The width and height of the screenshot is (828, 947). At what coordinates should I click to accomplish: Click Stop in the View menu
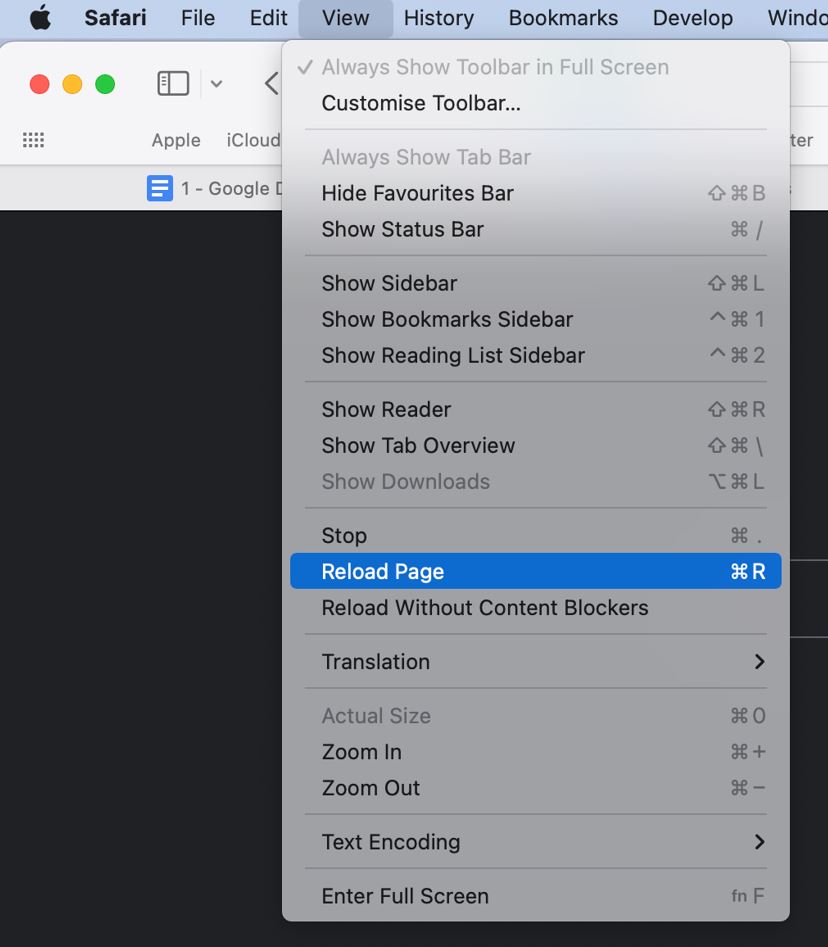(x=536, y=536)
